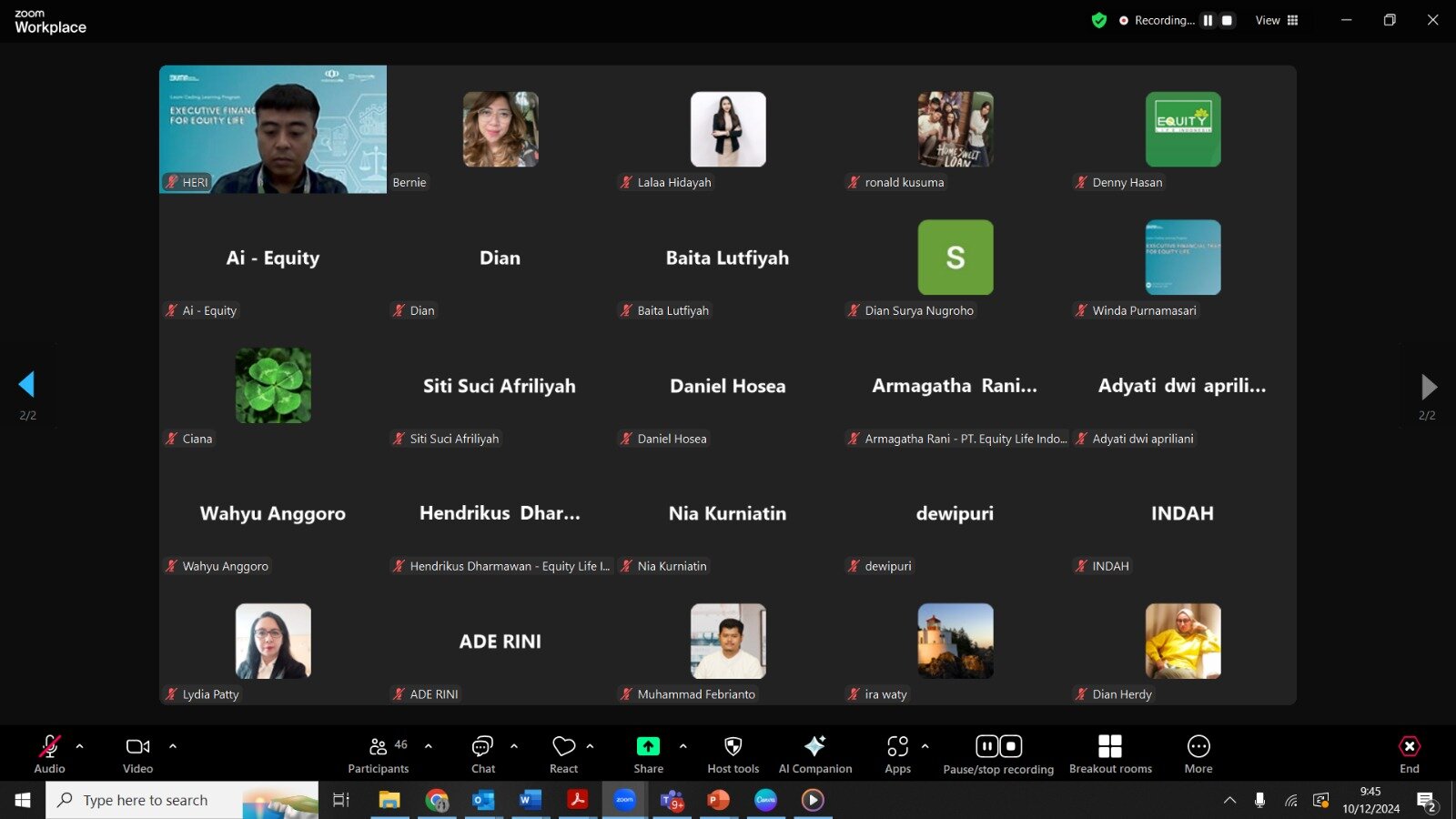The height and width of the screenshot is (819, 1456).
Task: Open video options arrow next to Video
Action: point(173,746)
